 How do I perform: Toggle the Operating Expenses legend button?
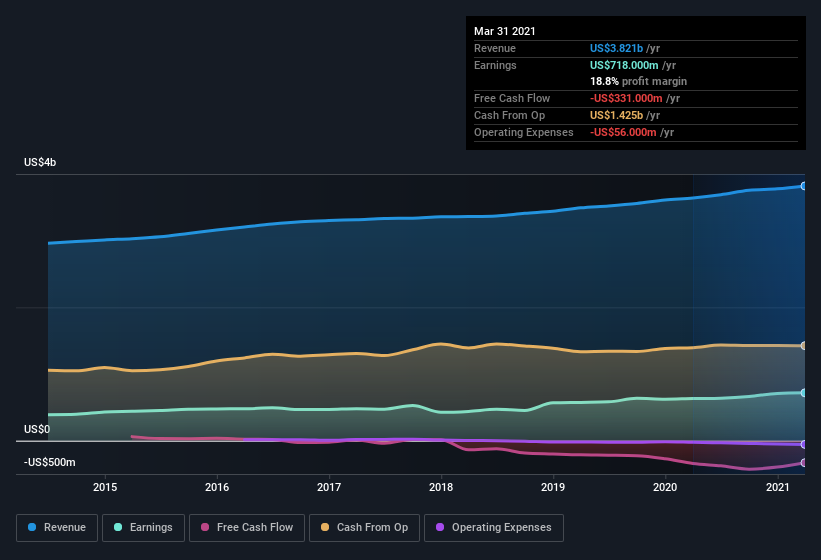click(494, 528)
